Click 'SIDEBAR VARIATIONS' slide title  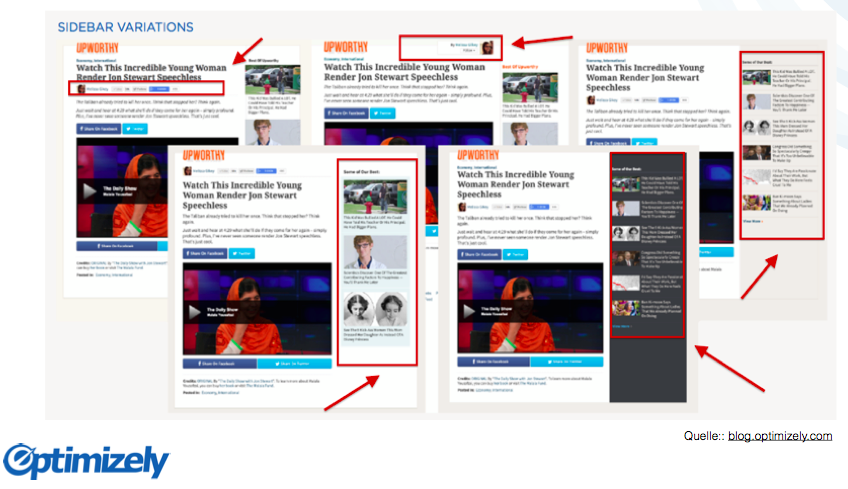[125, 27]
